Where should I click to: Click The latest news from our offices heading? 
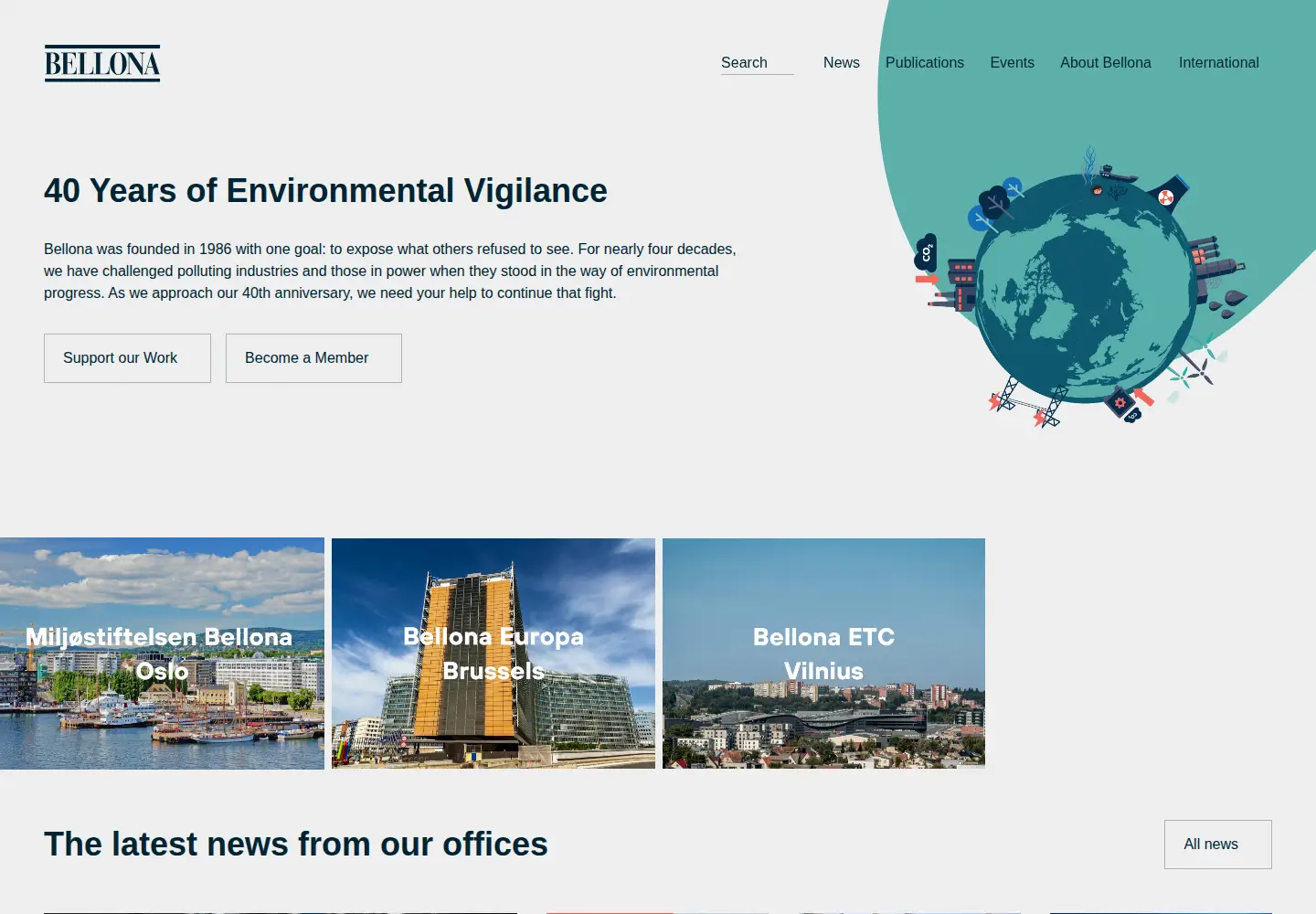(x=296, y=845)
